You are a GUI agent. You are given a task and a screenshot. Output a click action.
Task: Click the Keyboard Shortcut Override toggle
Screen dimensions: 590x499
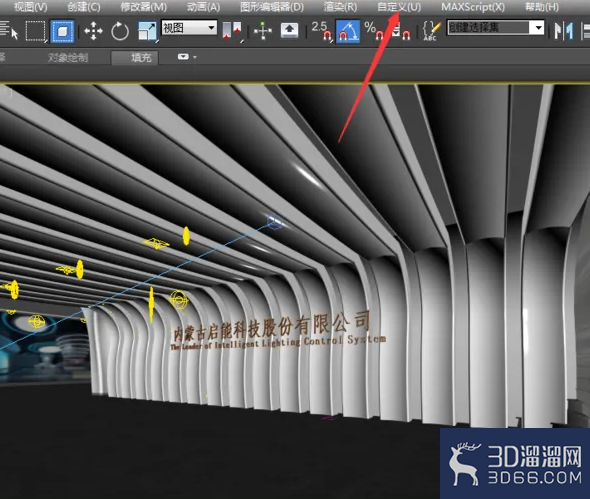tap(289, 31)
